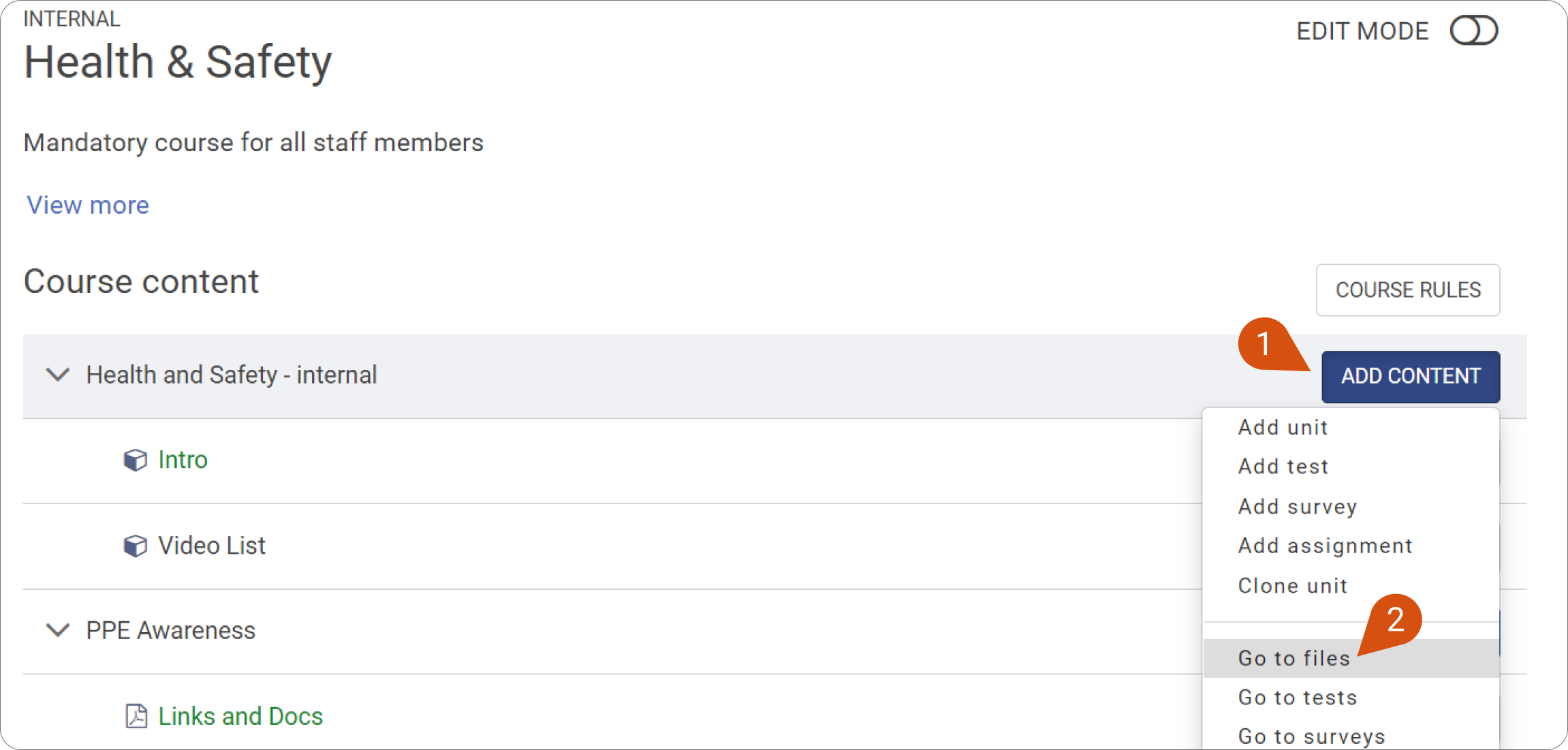Open the Video List unit
1568x750 pixels.
tap(212, 546)
